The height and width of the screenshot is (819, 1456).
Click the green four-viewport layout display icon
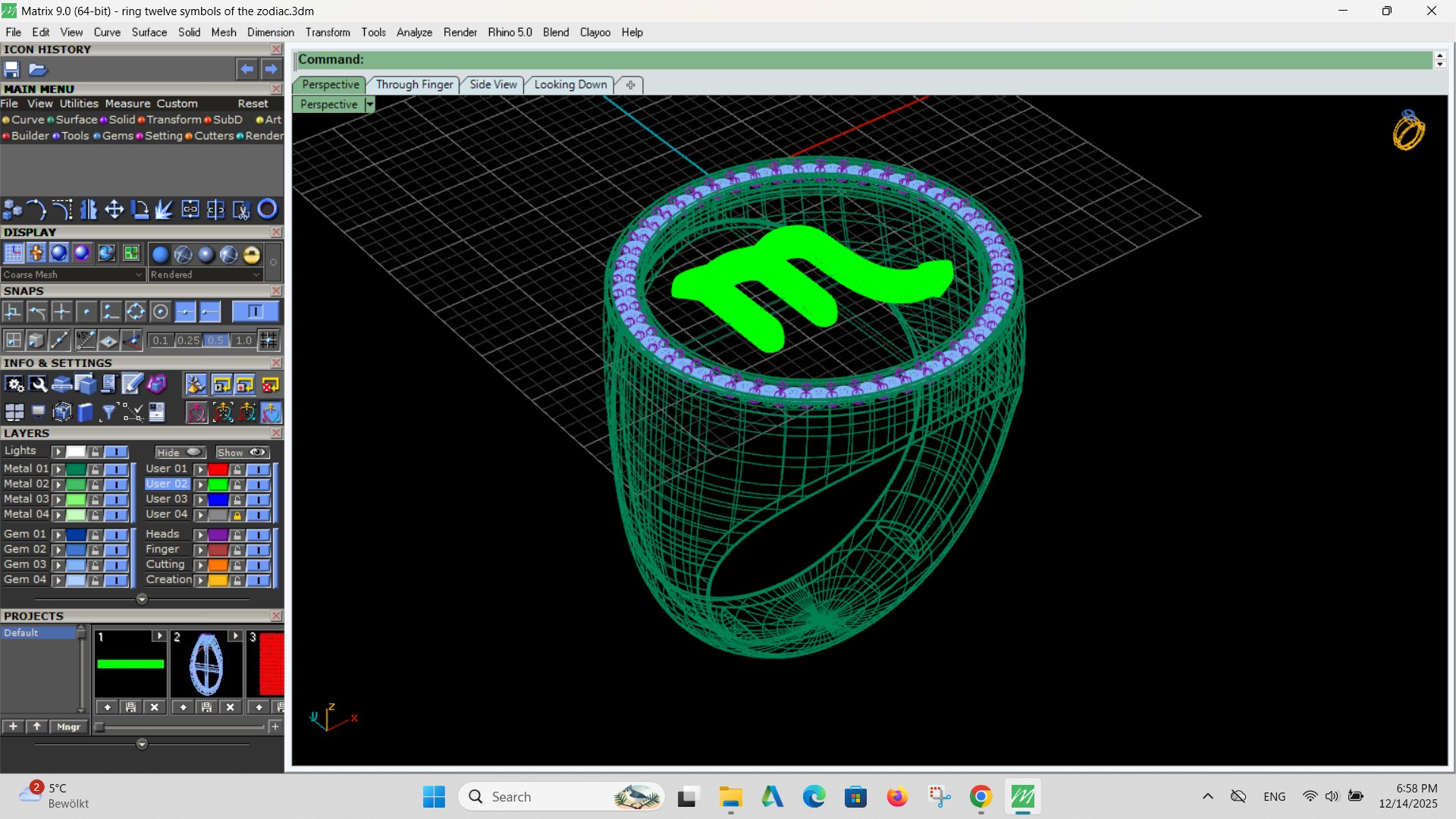pyautogui.click(x=131, y=254)
